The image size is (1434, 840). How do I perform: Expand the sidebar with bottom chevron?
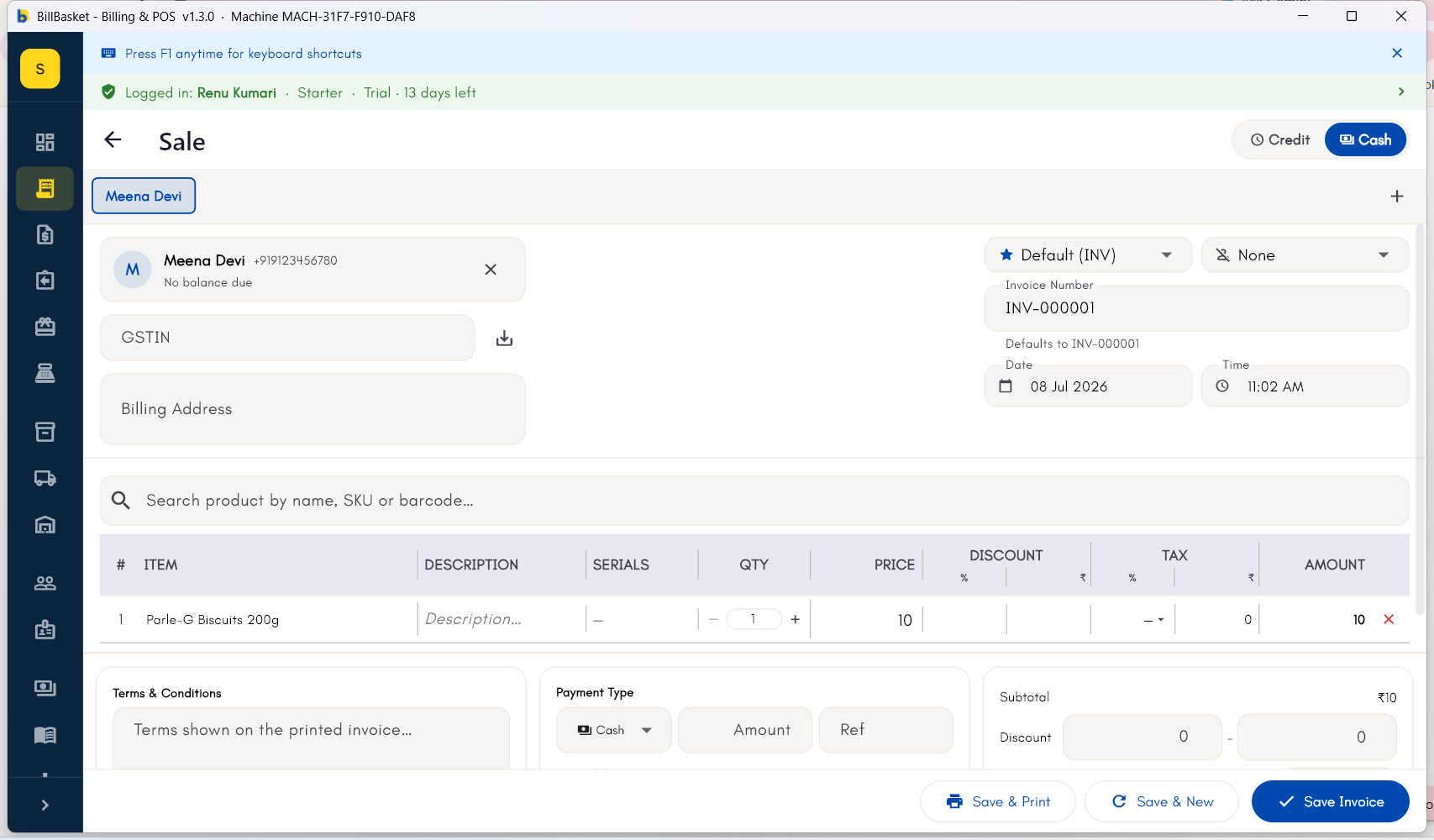click(45, 805)
